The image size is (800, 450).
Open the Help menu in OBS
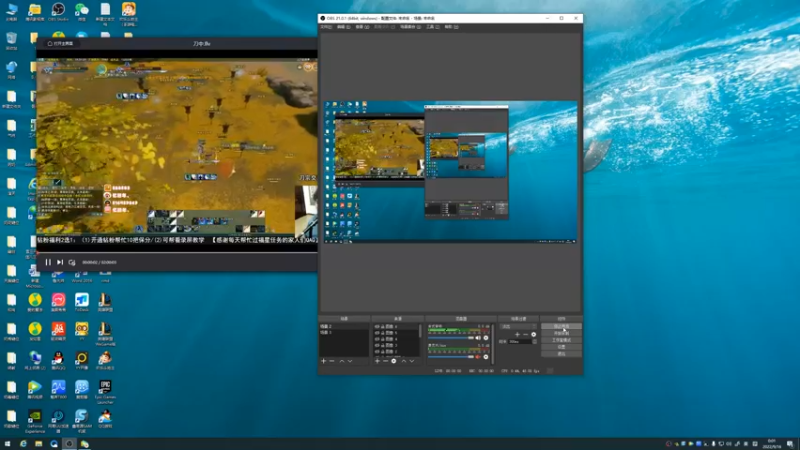pos(451,27)
